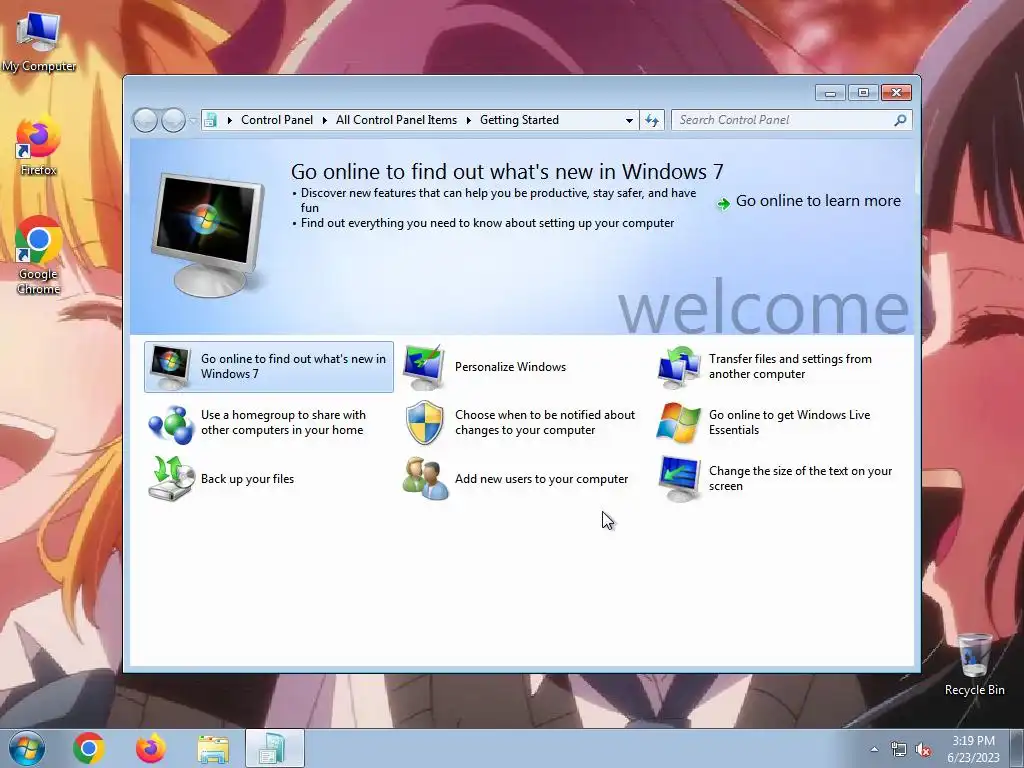
Task: Select Choose when to be notified label
Action: 545,423
